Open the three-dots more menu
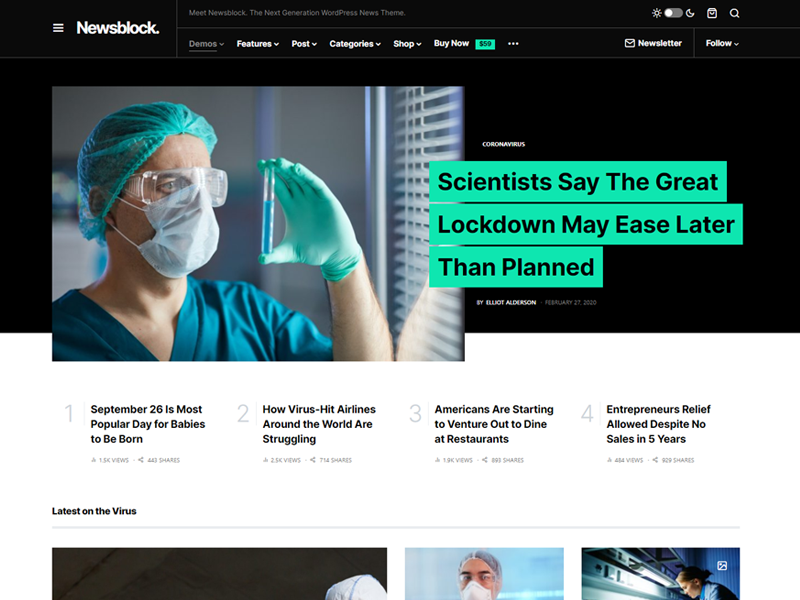The image size is (800, 600). pyautogui.click(x=513, y=44)
